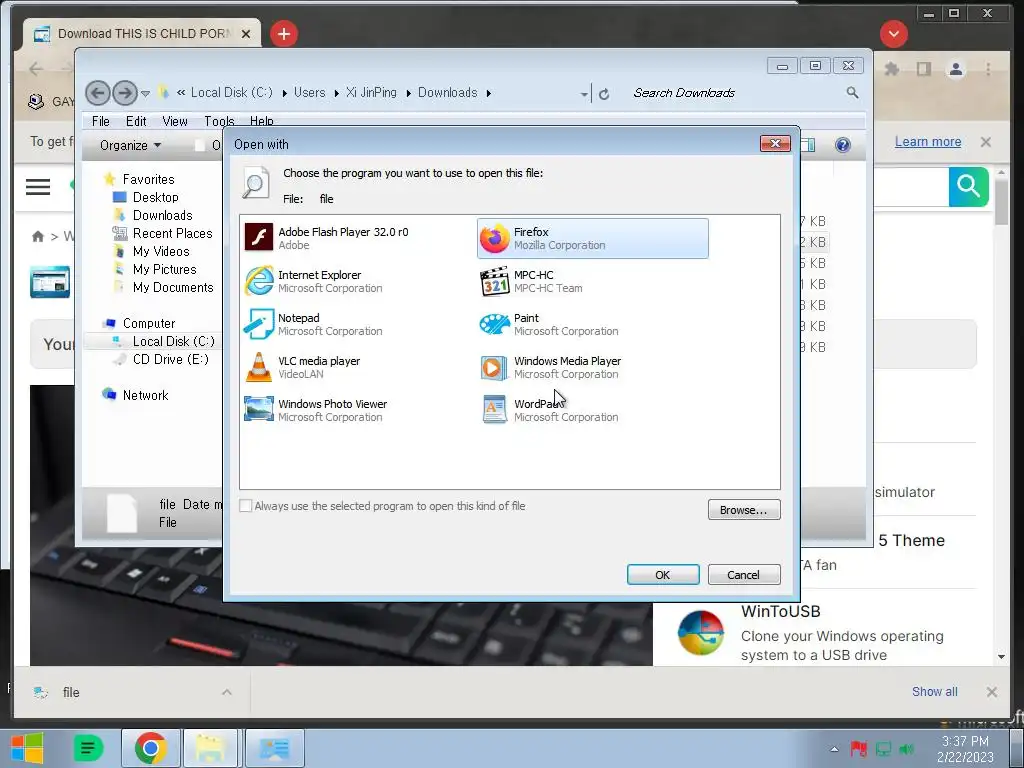The height and width of the screenshot is (768, 1024).
Task: Open Edit menu in Explorer window
Action: [x=136, y=121]
